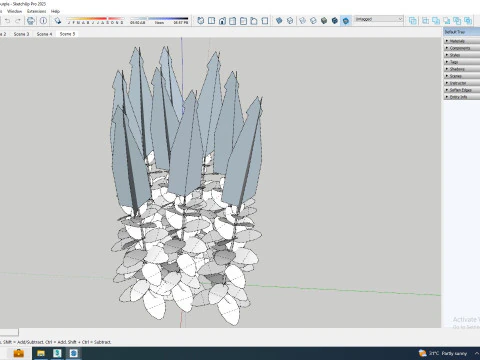Expand the Styles panel
This screenshot has height=360, width=480.
462,55
